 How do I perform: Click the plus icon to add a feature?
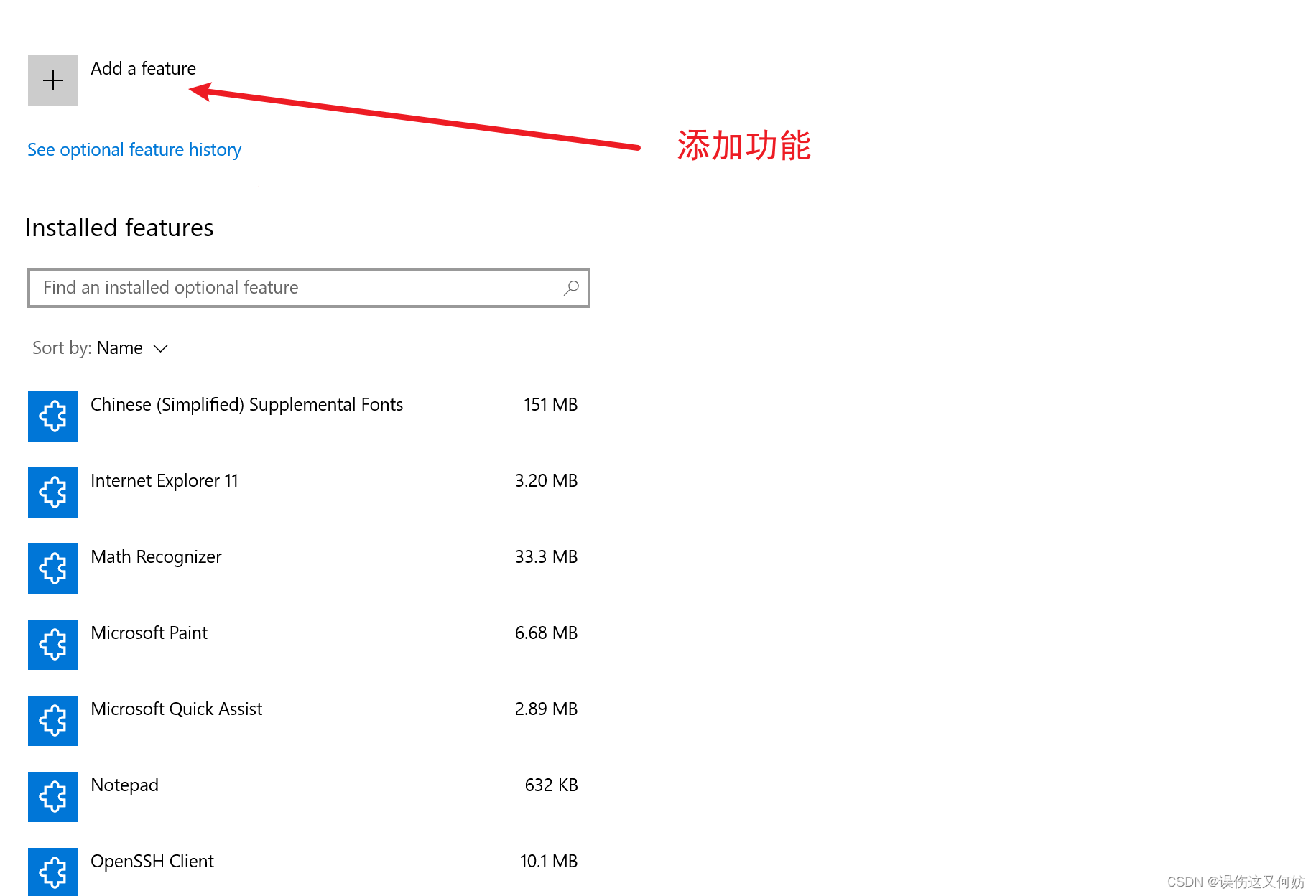click(x=53, y=80)
